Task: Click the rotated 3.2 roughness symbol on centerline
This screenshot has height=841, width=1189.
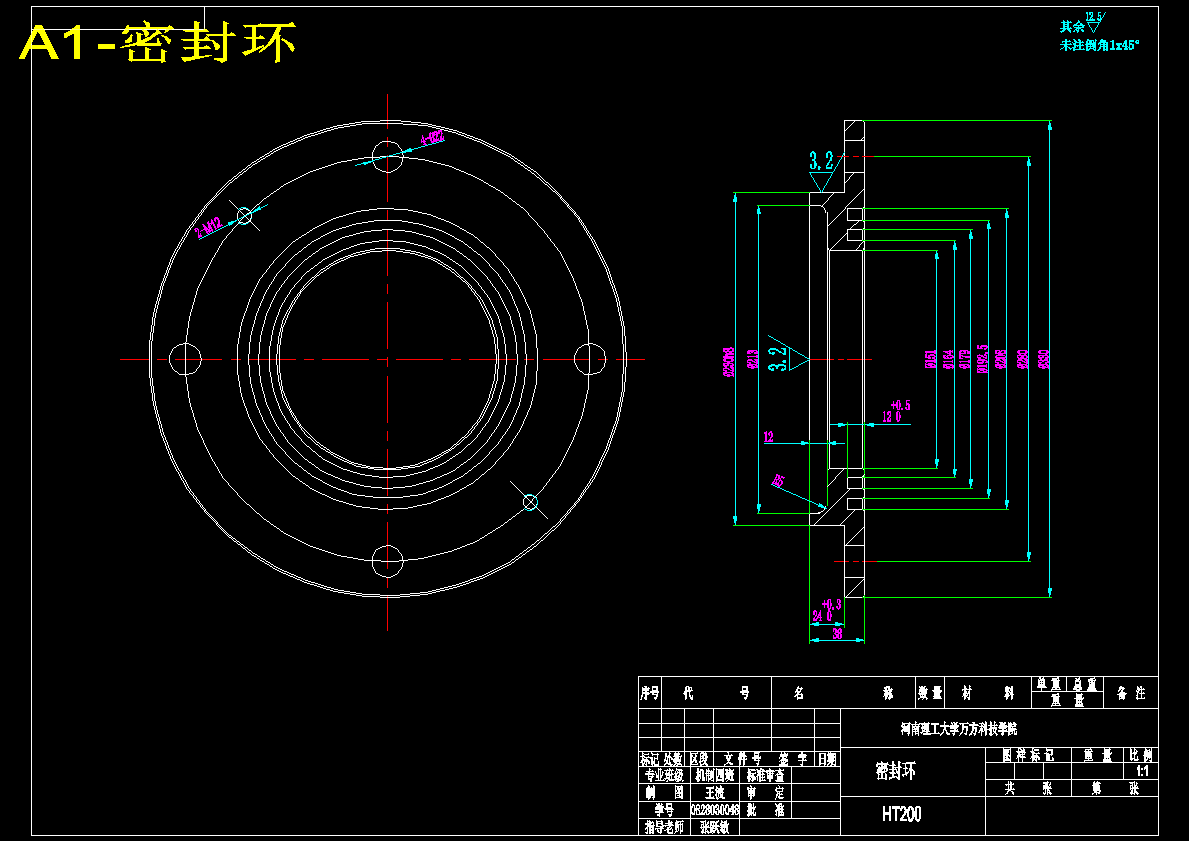Action: tap(788, 353)
